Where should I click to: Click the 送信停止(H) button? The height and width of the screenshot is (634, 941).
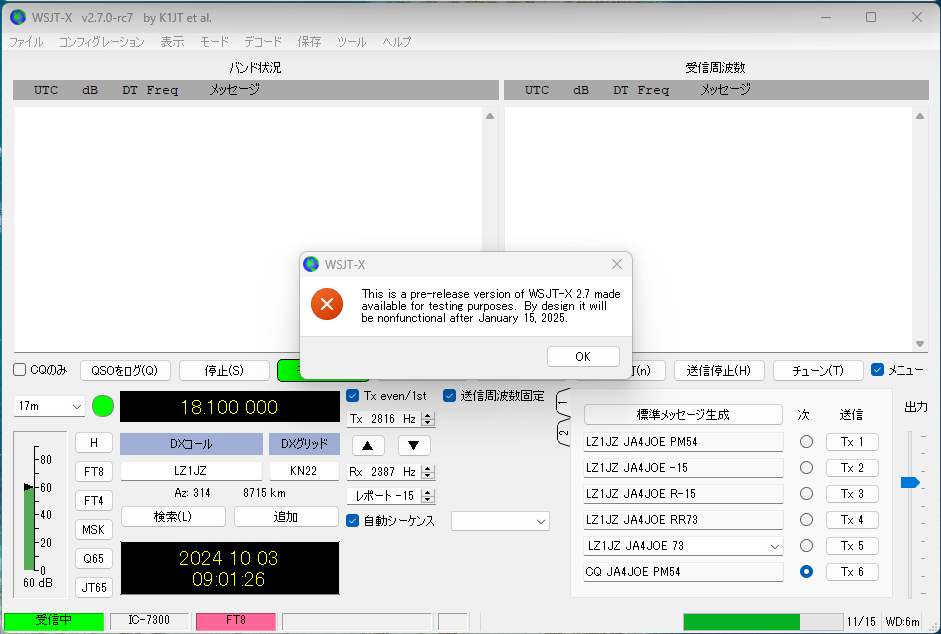pyautogui.click(x=719, y=370)
